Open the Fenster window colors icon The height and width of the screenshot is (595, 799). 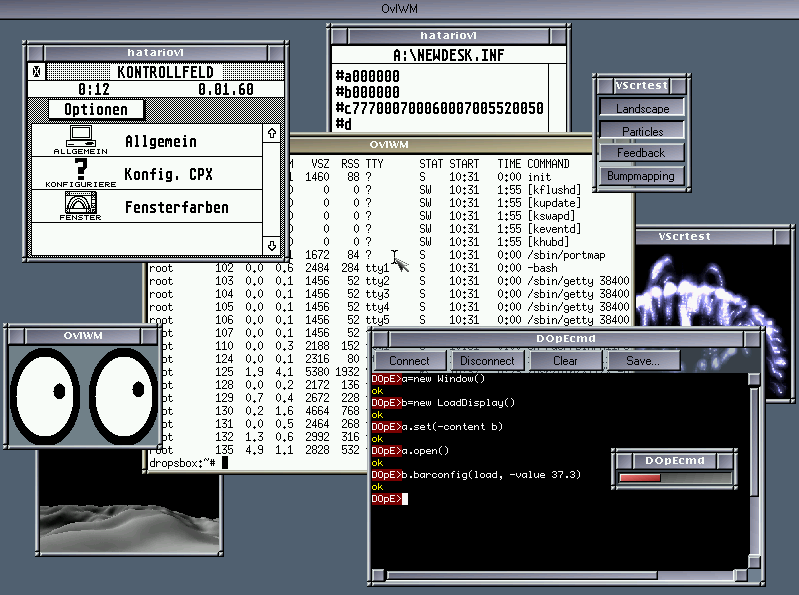point(81,203)
